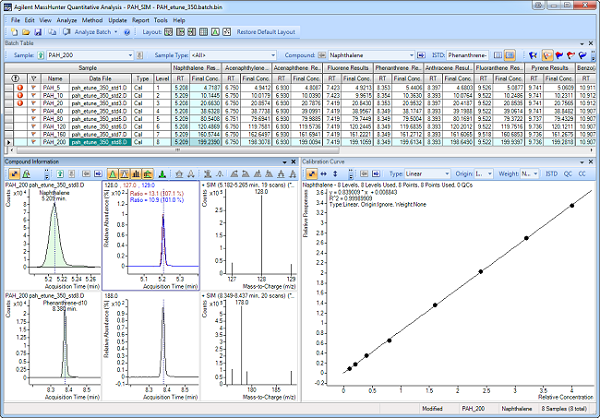Close the Compound Information panel
600x418 pixels.
(x=292, y=160)
